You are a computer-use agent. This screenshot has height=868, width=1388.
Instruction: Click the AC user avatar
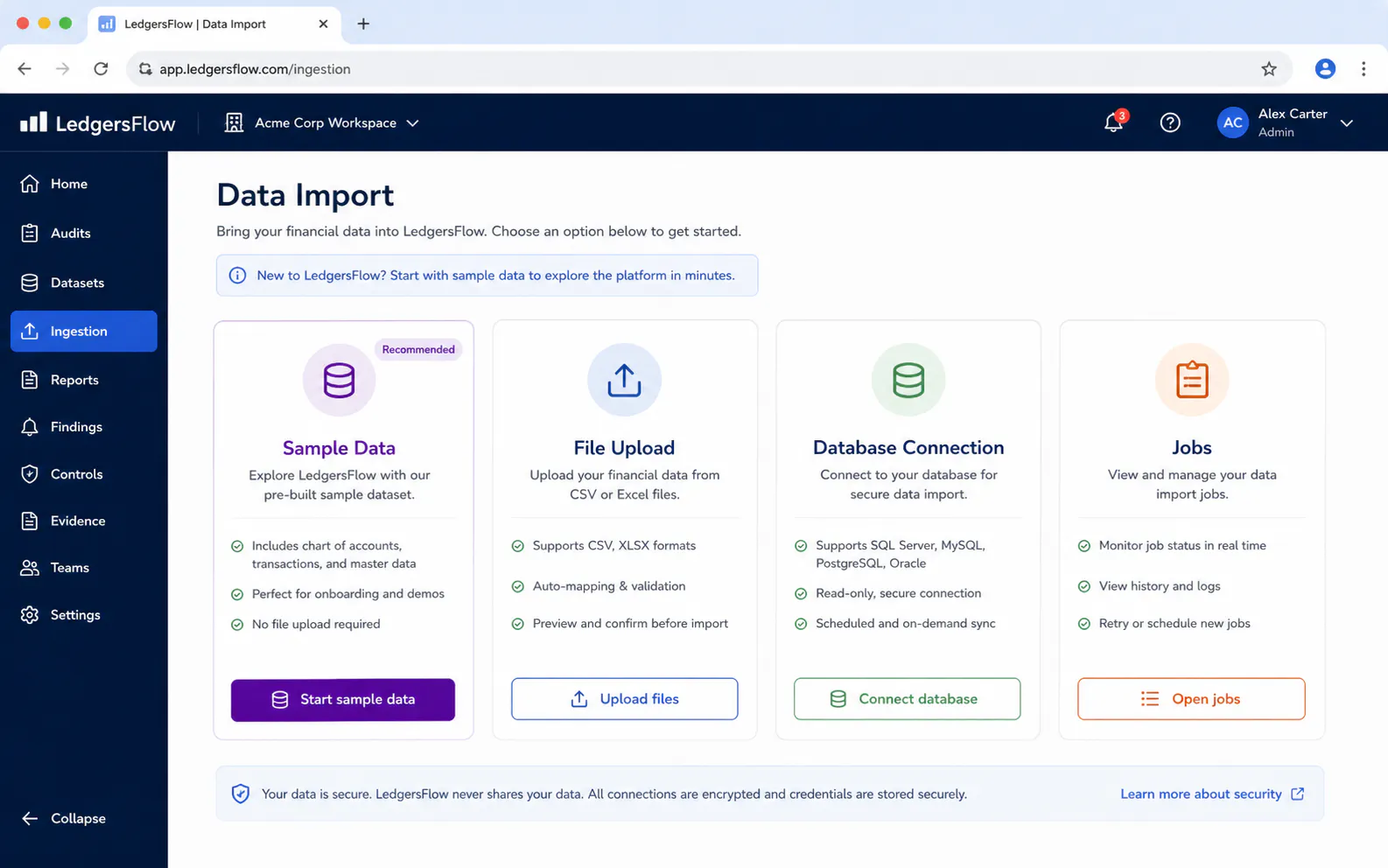1232,122
